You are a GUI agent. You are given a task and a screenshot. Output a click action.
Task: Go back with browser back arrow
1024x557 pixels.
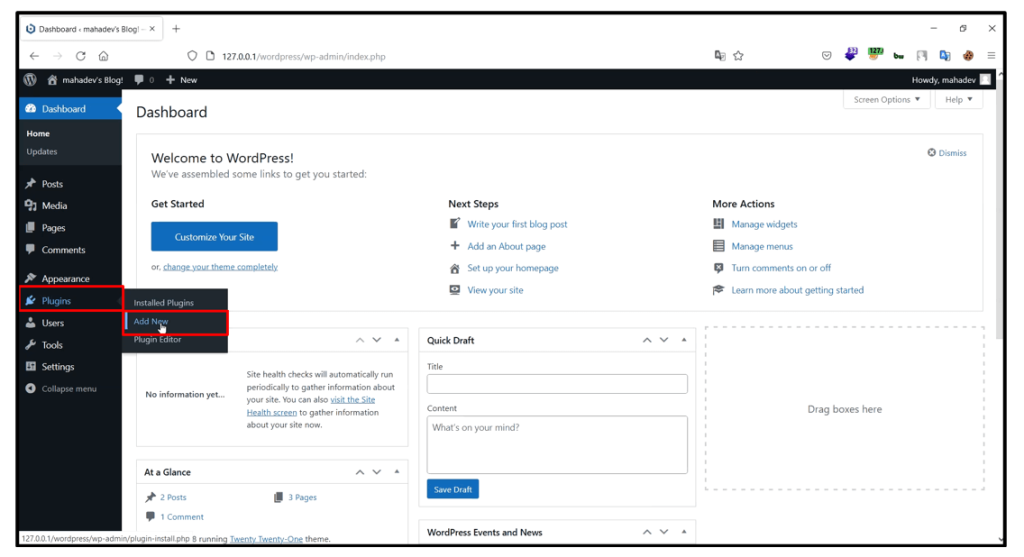[x=34, y=56]
